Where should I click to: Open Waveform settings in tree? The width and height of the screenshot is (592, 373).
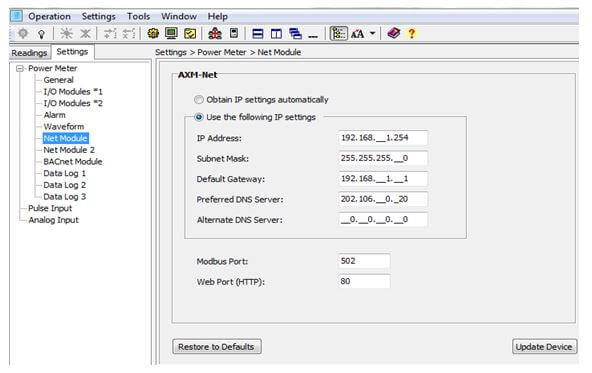pos(64,127)
